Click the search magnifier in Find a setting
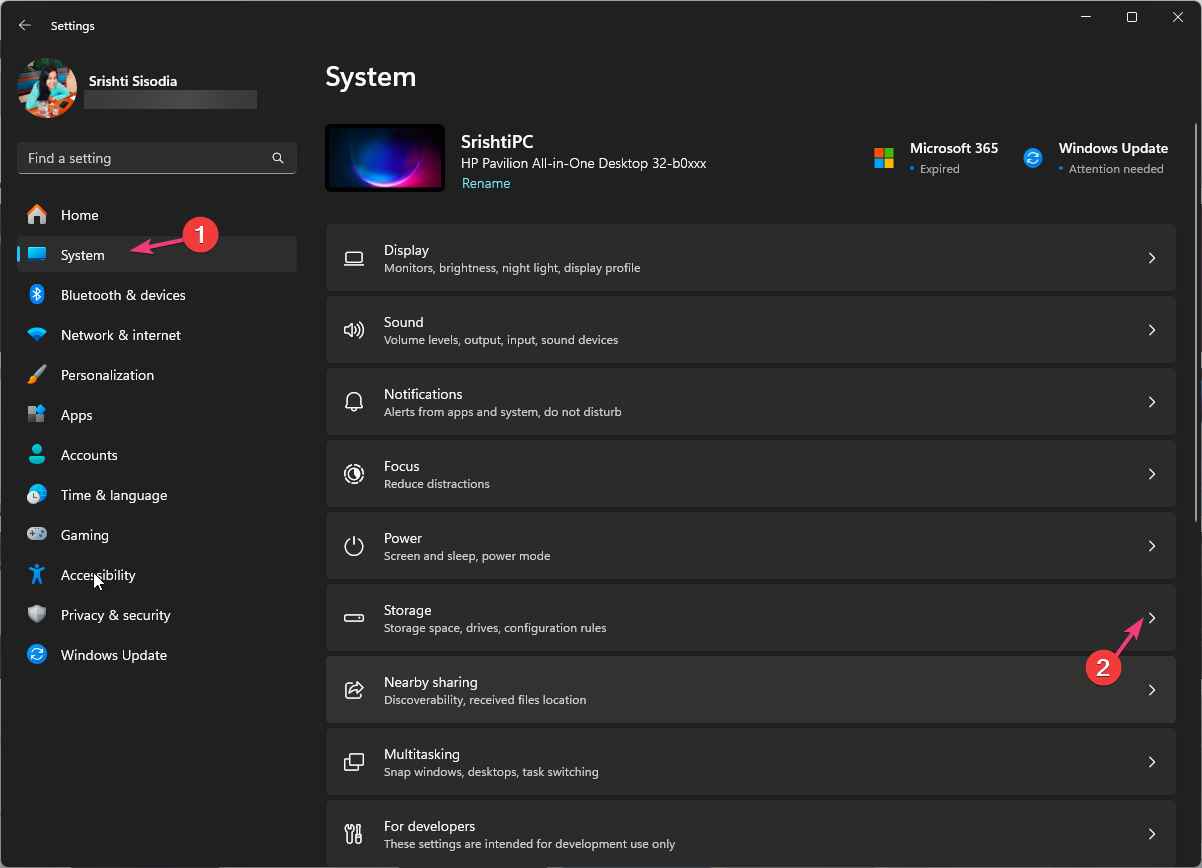Screen dimensions: 1202x868 click(277, 157)
